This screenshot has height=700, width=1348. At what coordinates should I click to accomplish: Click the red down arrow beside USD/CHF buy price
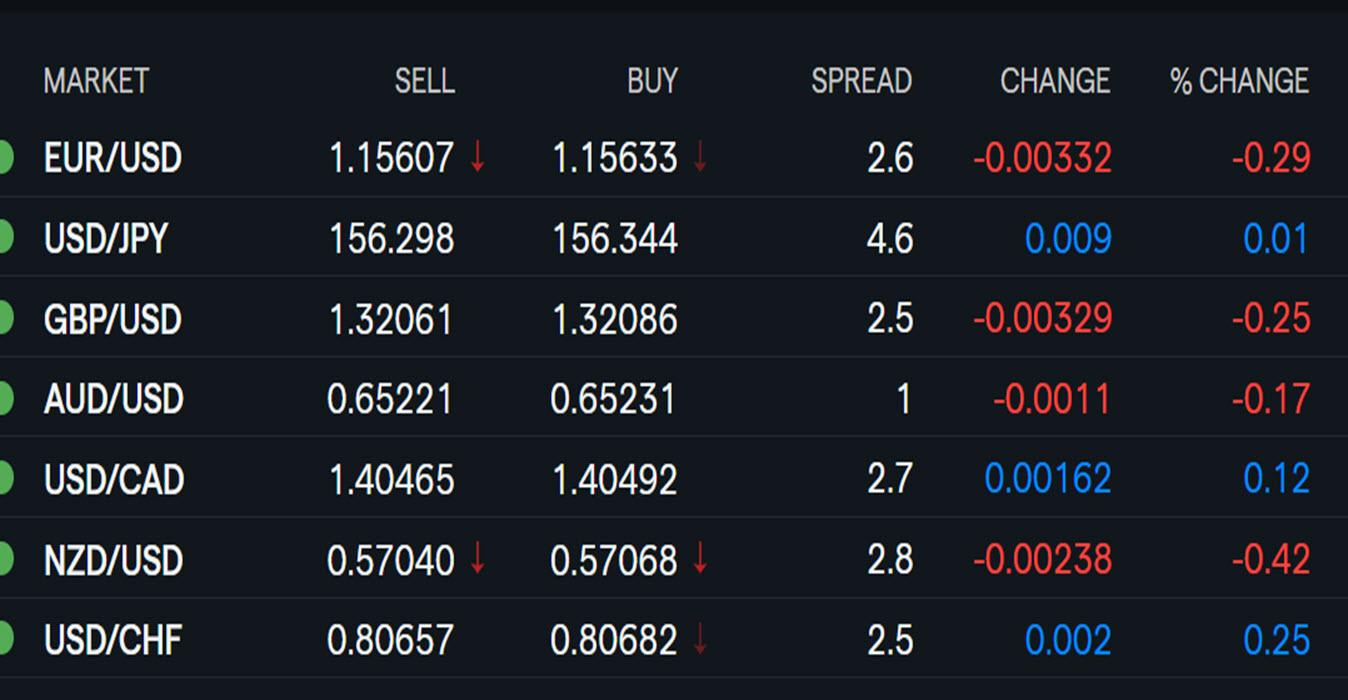click(x=700, y=639)
